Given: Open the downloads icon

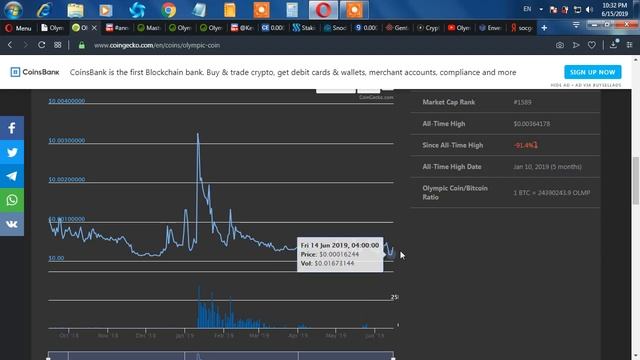Looking at the screenshot, I should point(613,45).
